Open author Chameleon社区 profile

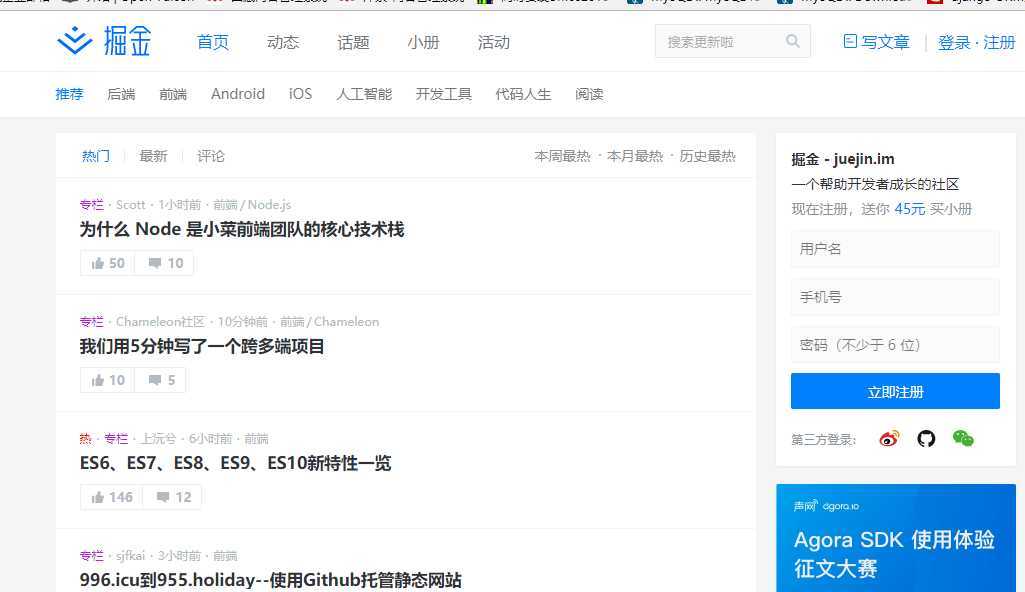coord(160,321)
